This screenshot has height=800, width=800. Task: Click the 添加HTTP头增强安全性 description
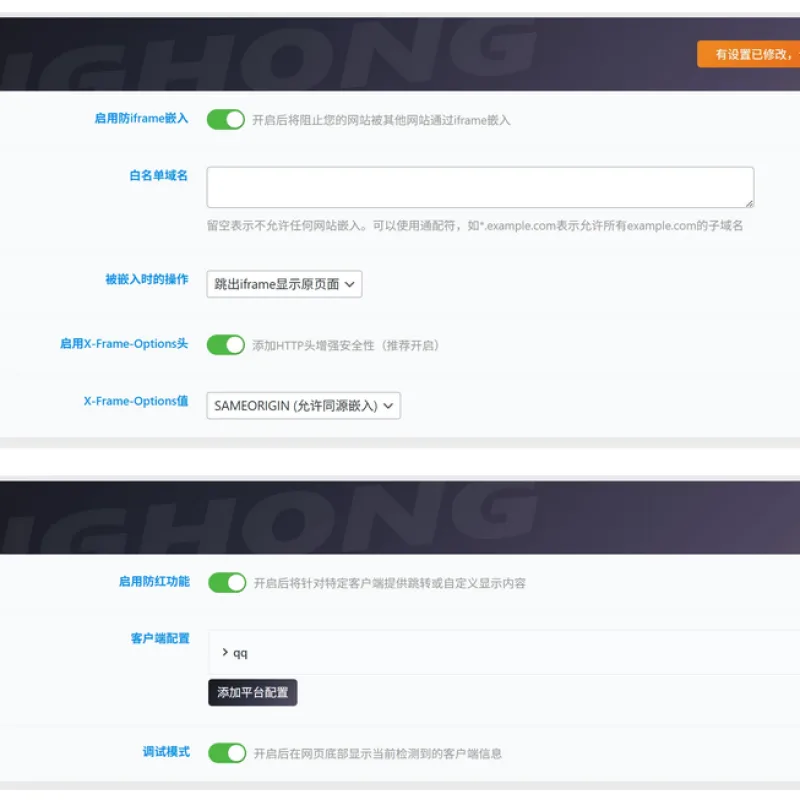[345, 345]
